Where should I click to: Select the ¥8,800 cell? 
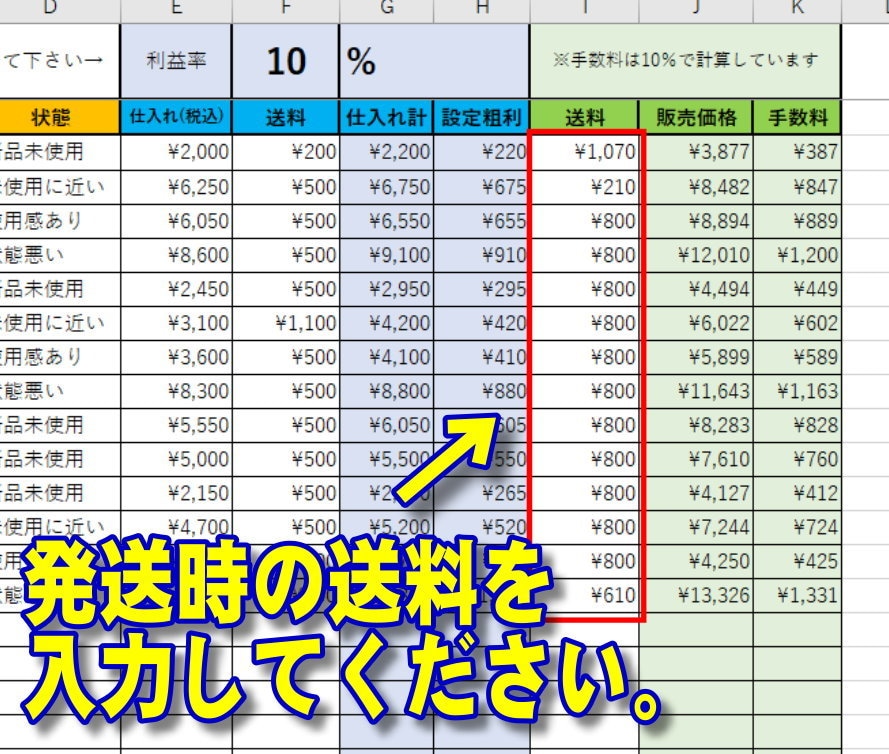click(386, 391)
